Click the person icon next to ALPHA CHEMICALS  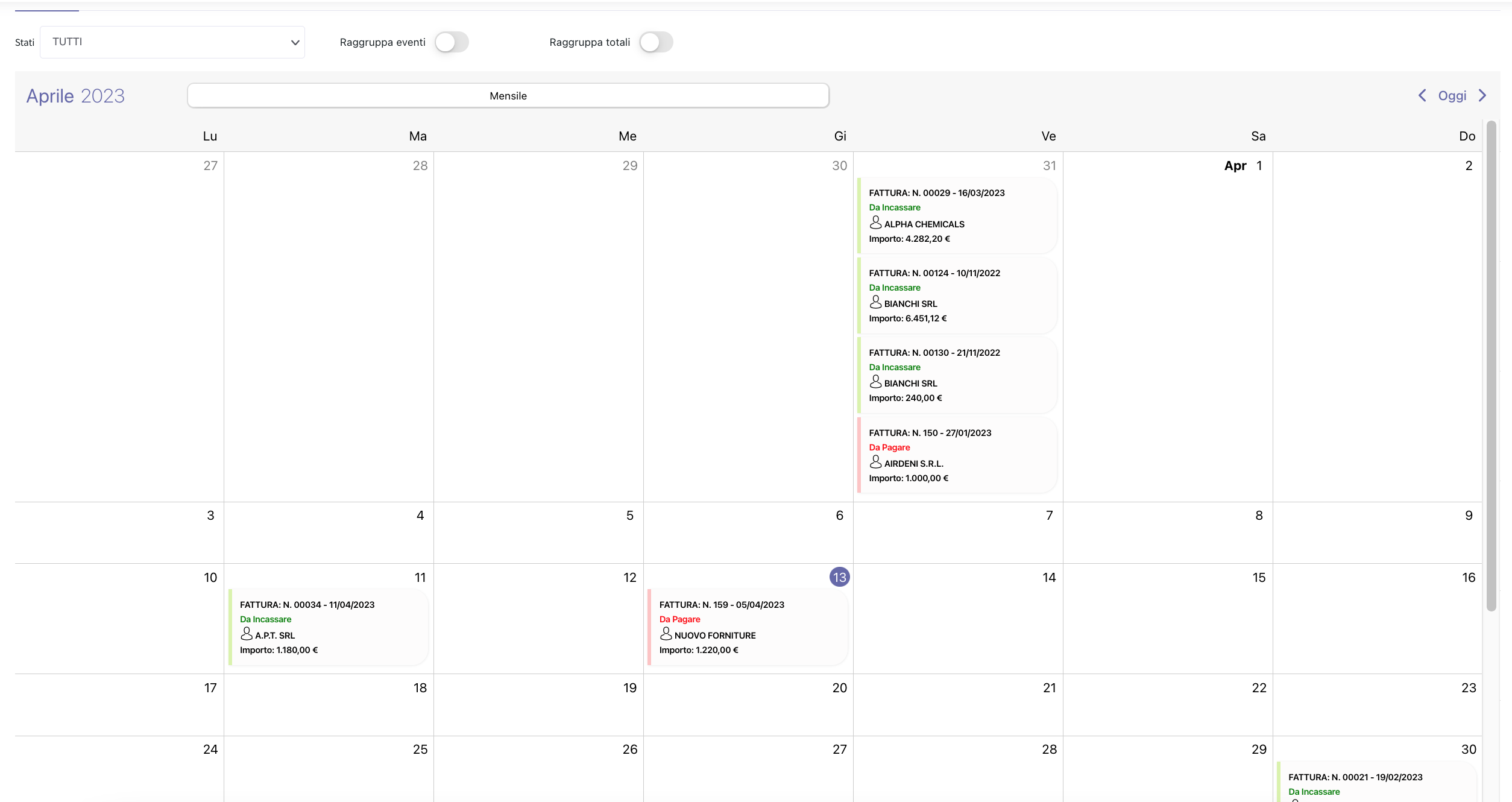coord(875,223)
